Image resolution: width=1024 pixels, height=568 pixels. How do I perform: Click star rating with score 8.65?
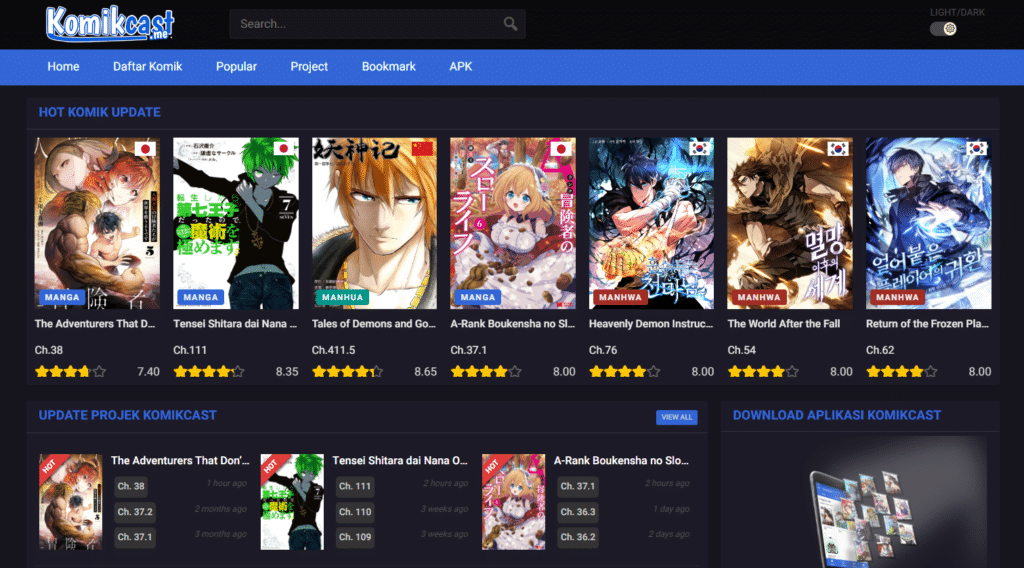click(x=347, y=371)
